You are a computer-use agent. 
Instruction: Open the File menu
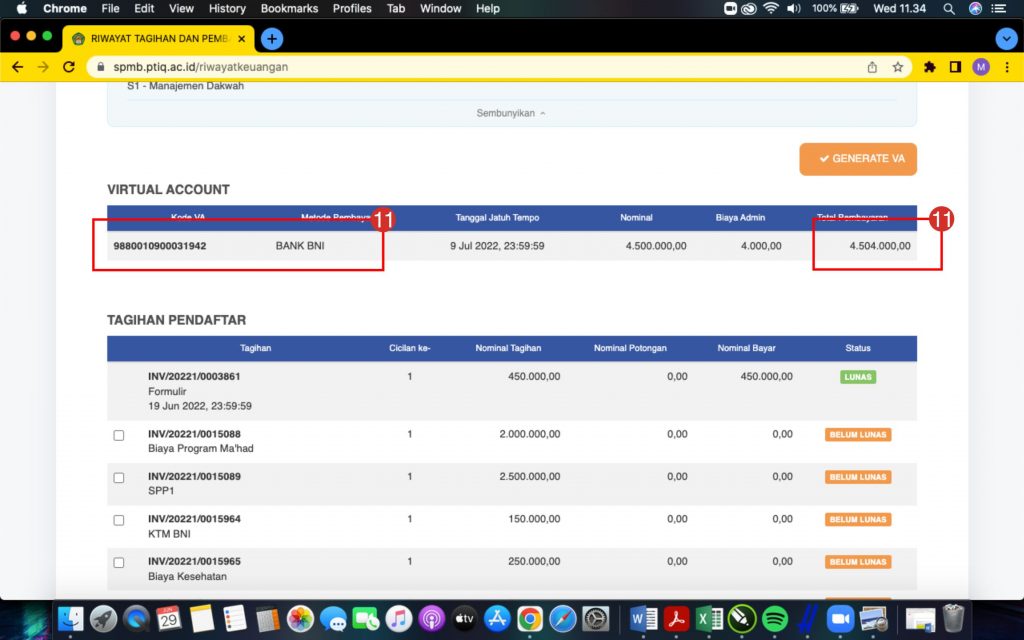click(x=110, y=8)
